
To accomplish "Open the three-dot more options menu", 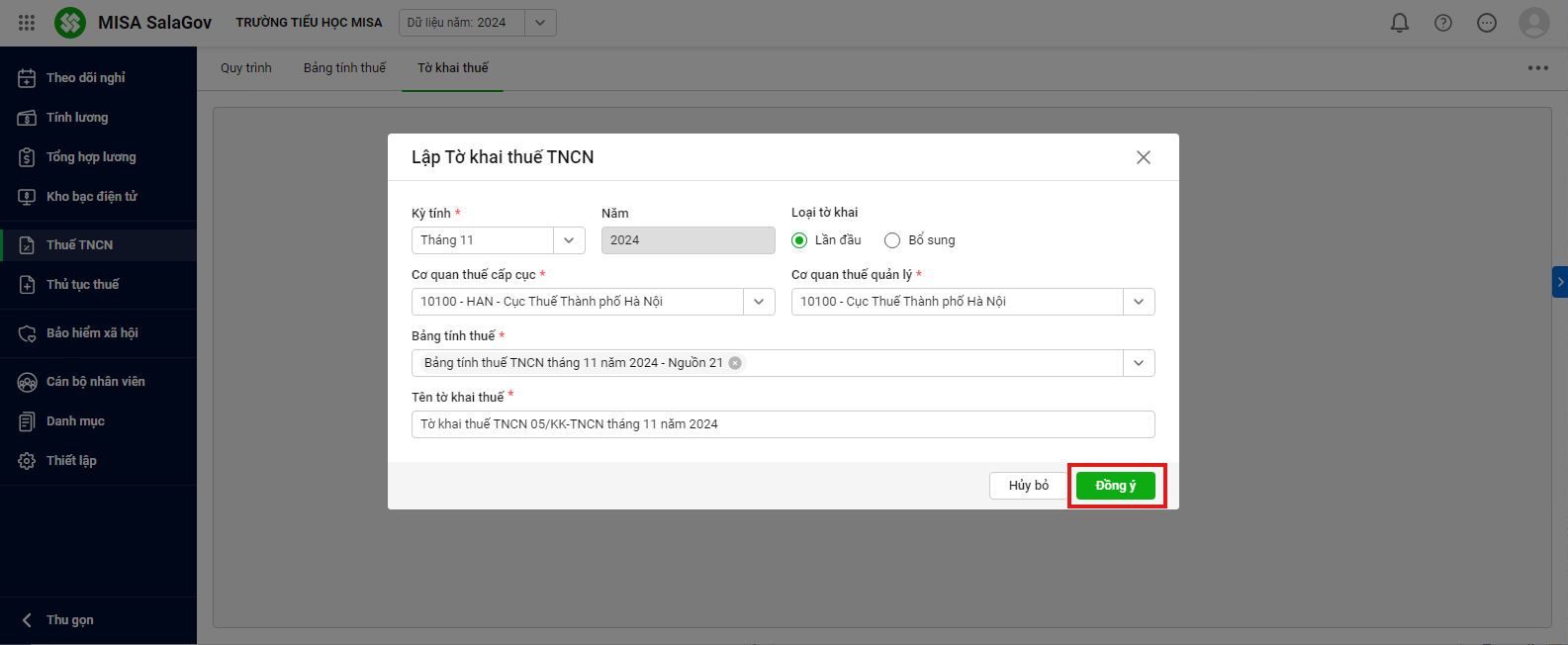I will coord(1537,68).
